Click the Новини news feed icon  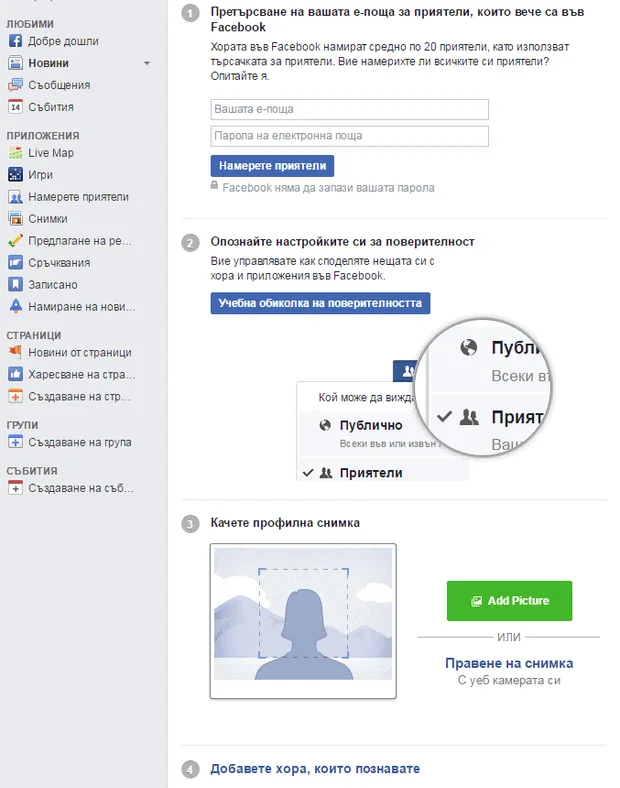click(16, 63)
